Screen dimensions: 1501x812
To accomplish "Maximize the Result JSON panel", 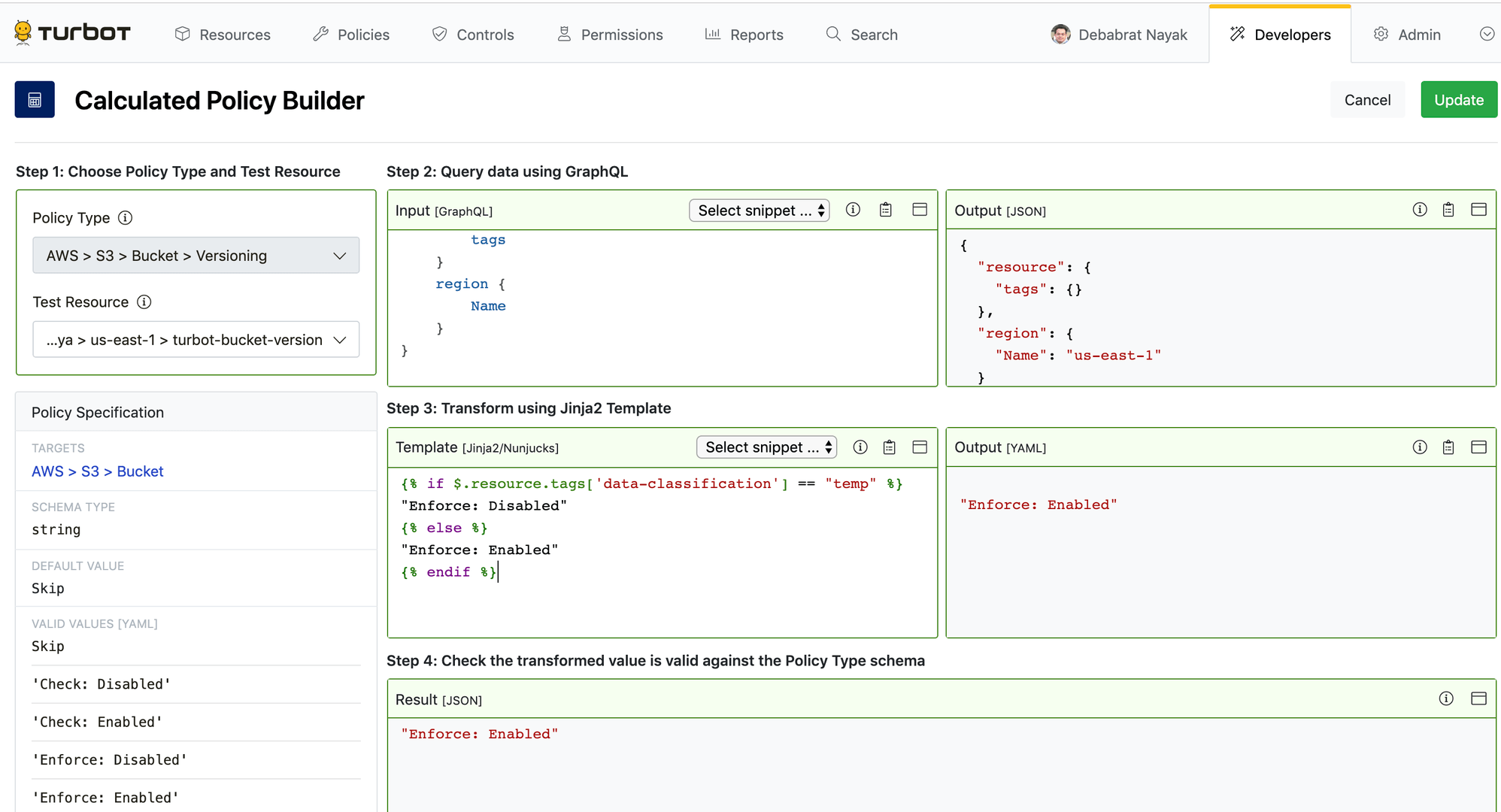I will tap(1478, 699).
